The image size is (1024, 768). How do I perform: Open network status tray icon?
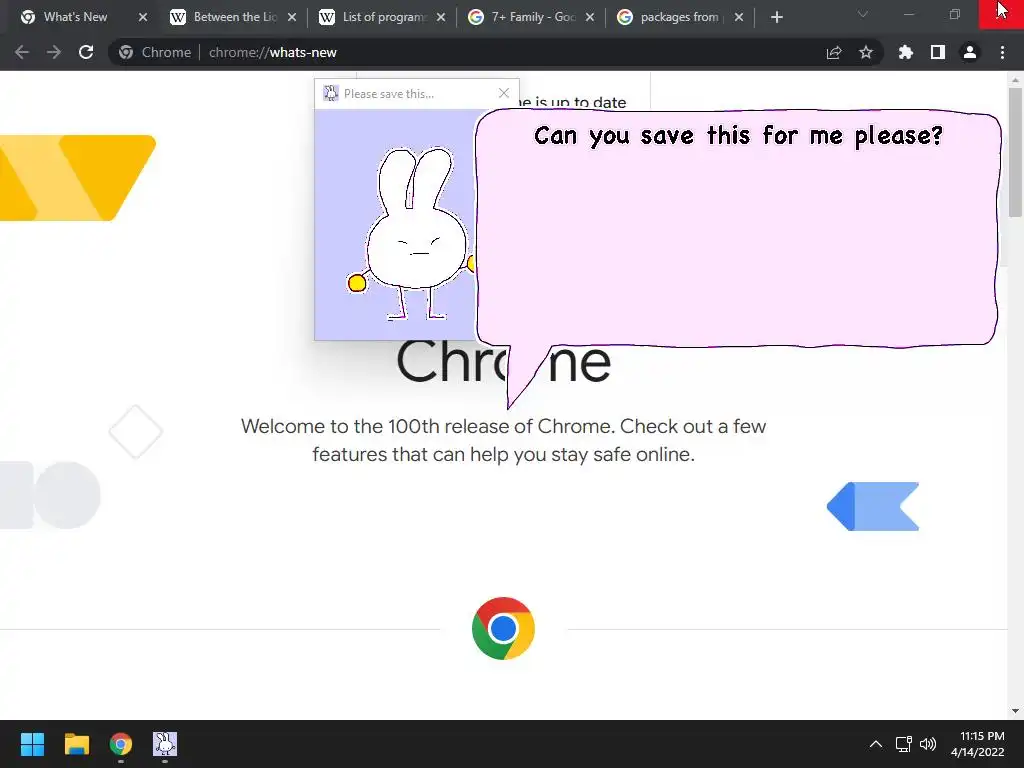[x=903, y=744]
